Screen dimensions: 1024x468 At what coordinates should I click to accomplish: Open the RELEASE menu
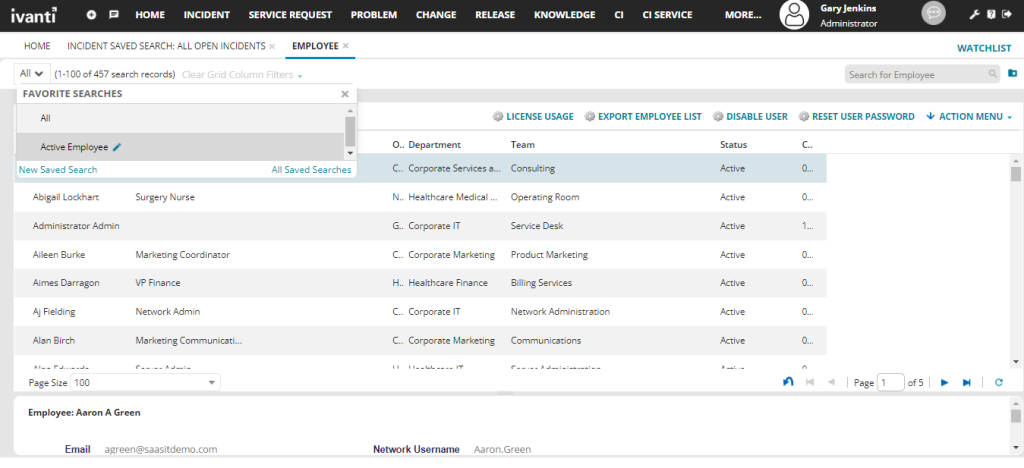495,14
